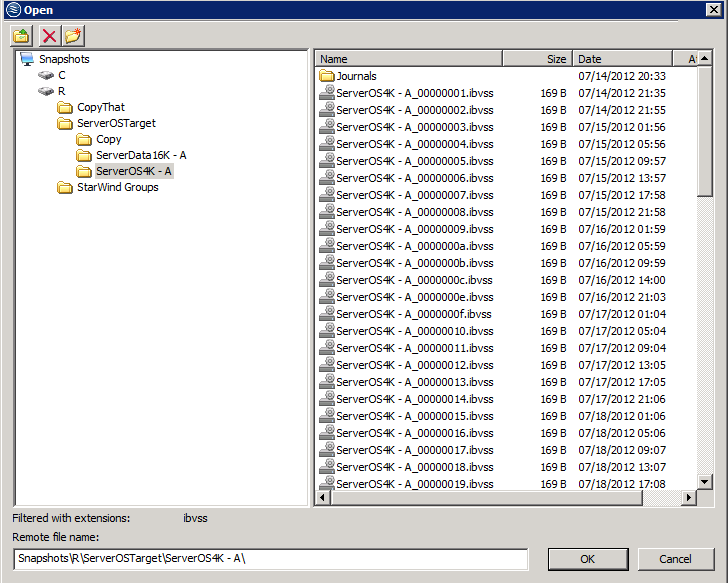Select the ServerData16K - A tree label
This screenshot has width=728, height=583.
(141, 155)
